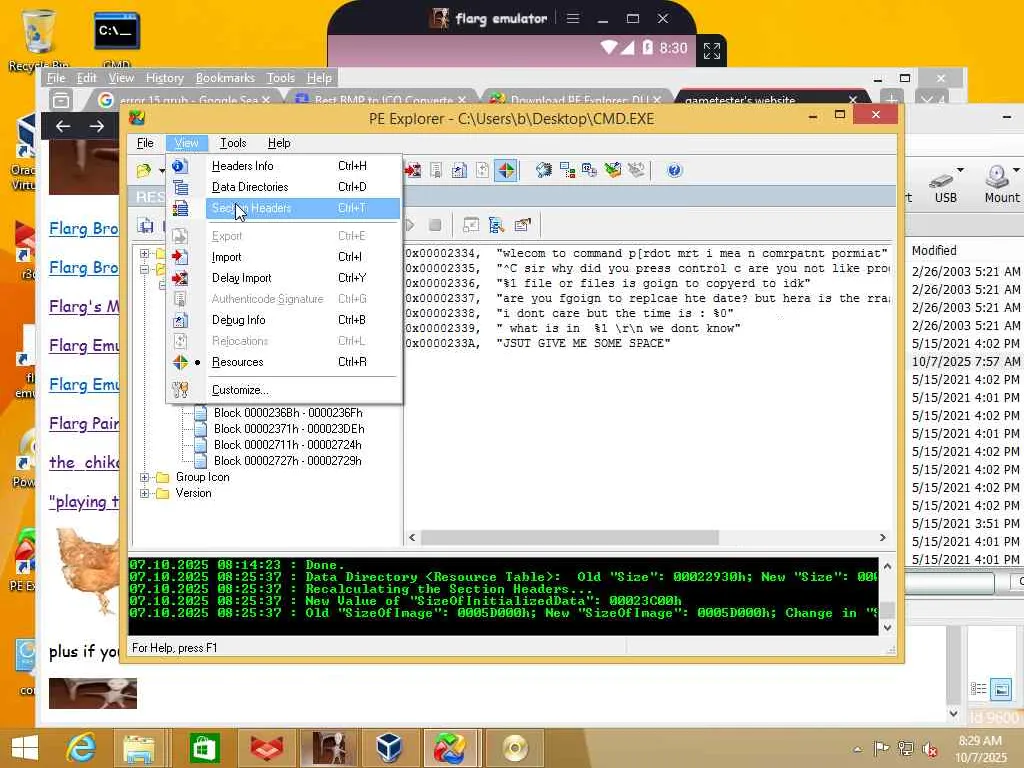Viewport: 1024px width, 768px height.
Task: Click the resource window layout toolbar icon
Action: pos(471,225)
